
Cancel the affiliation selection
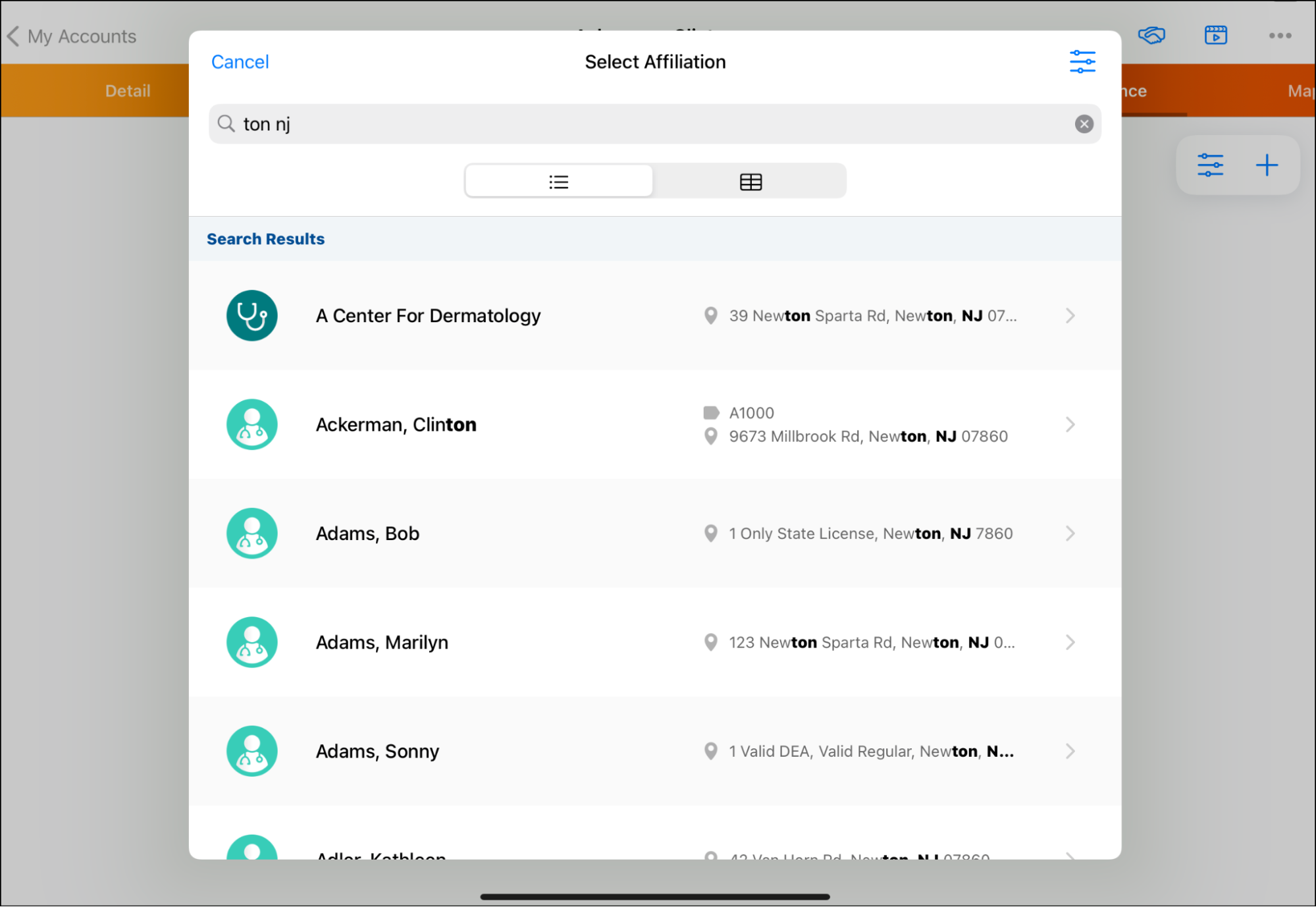click(240, 62)
